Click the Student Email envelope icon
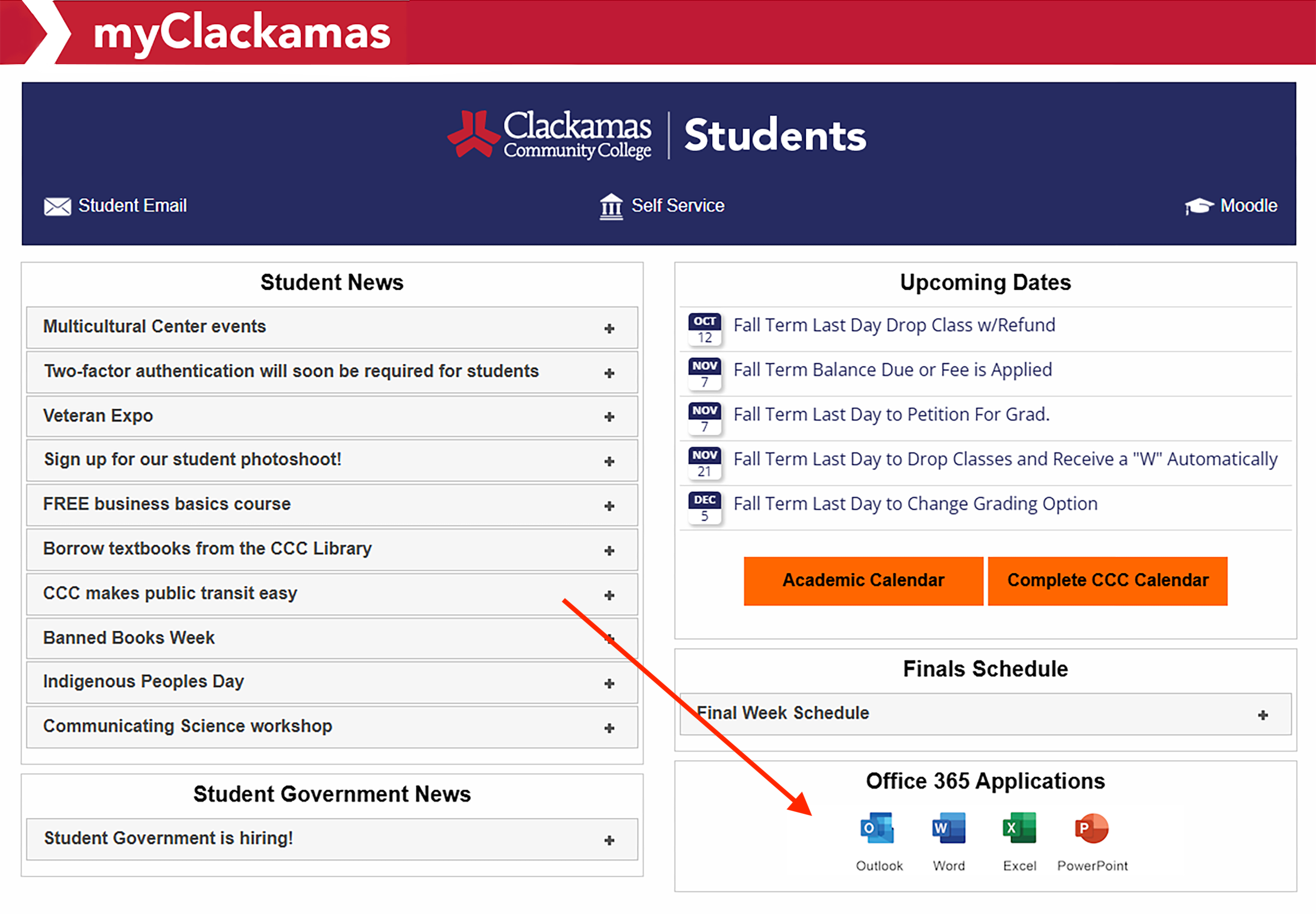The height and width of the screenshot is (914, 1316). click(57, 206)
